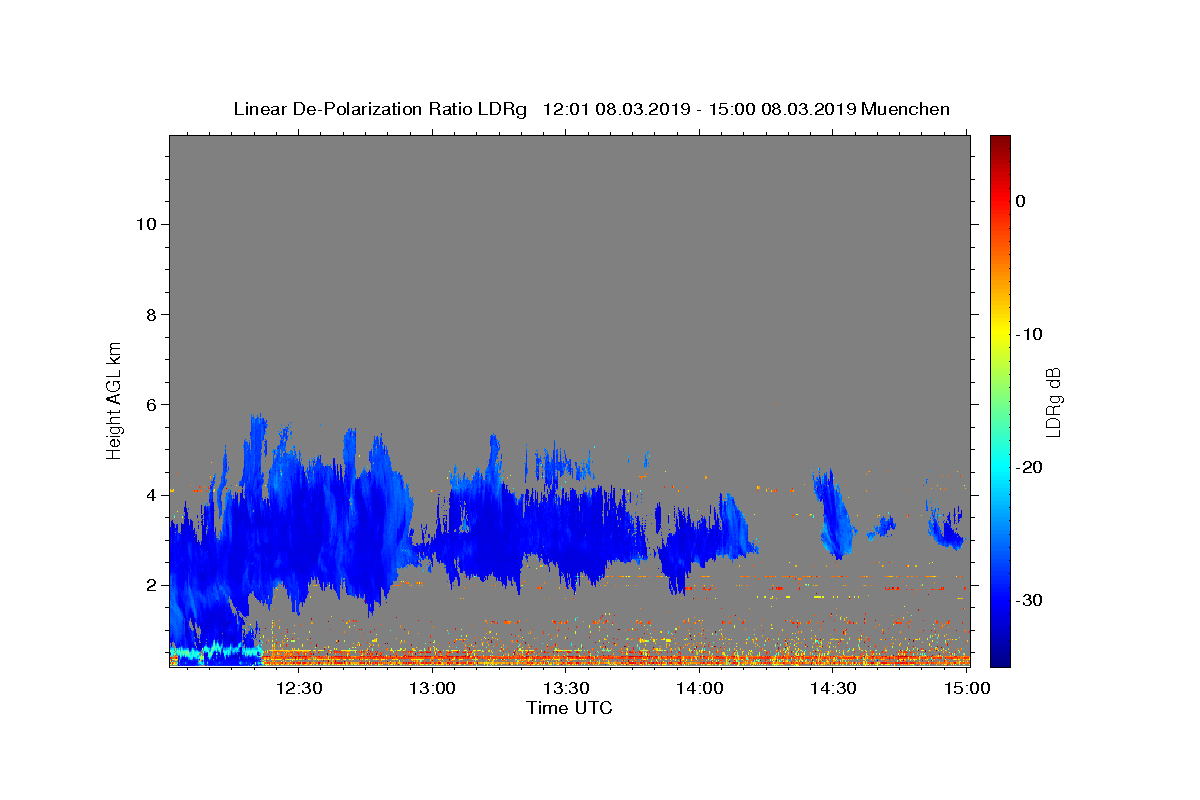Image resolution: width=1200 pixels, height=800 pixels.
Task: Click the cyan near-ground layer before 12:30
Action: (215, 653)
